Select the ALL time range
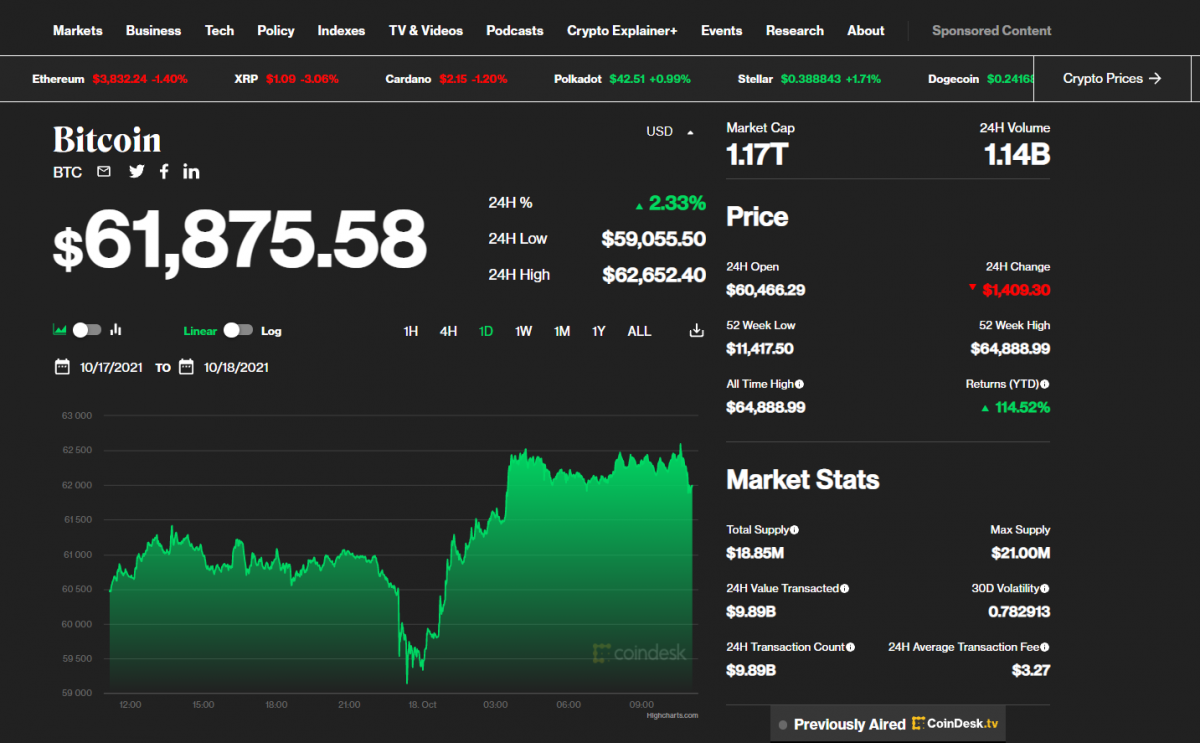Screen dimensions: 1200x743 [x=639, y=331]
